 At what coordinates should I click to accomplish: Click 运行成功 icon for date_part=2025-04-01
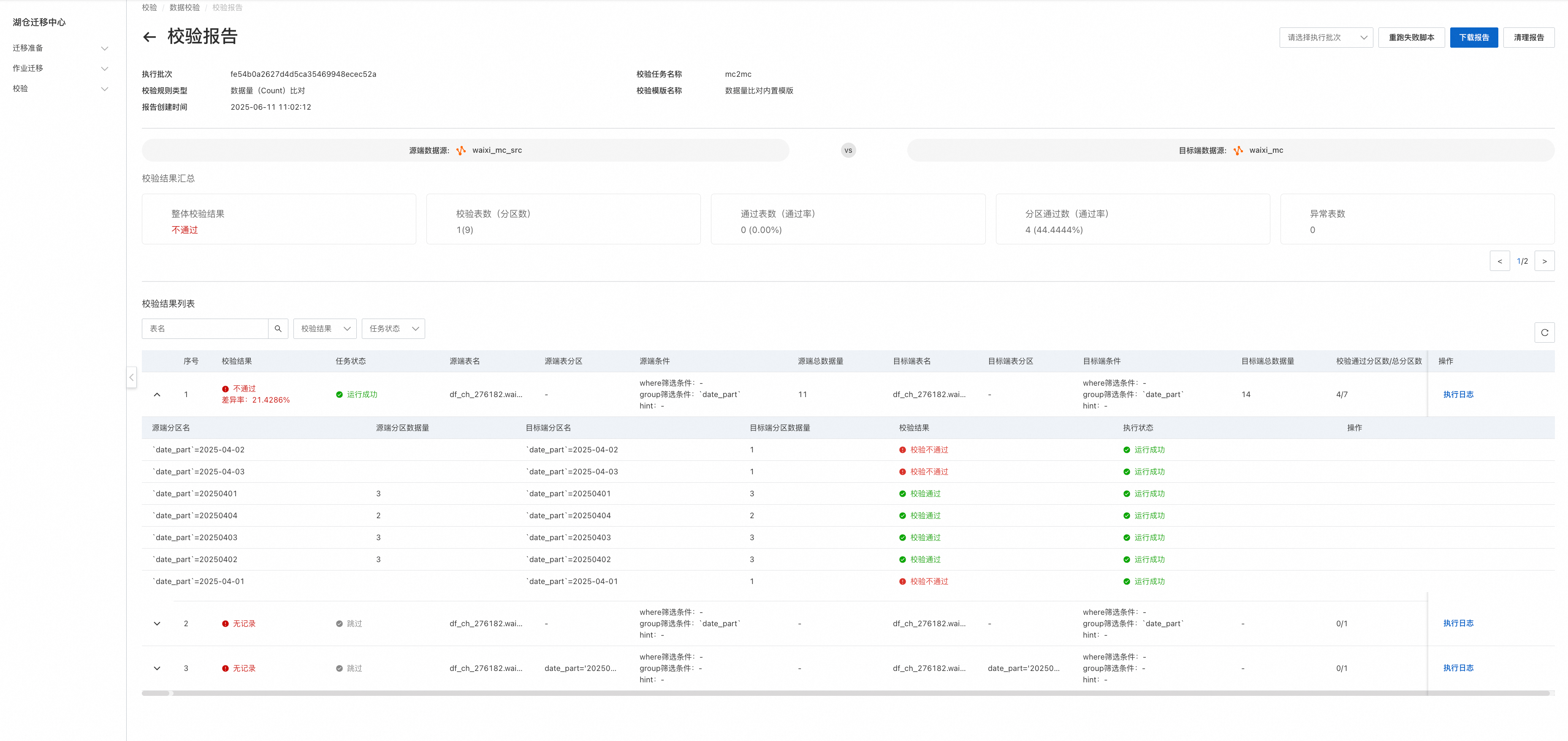click(x=1127, y=581)
